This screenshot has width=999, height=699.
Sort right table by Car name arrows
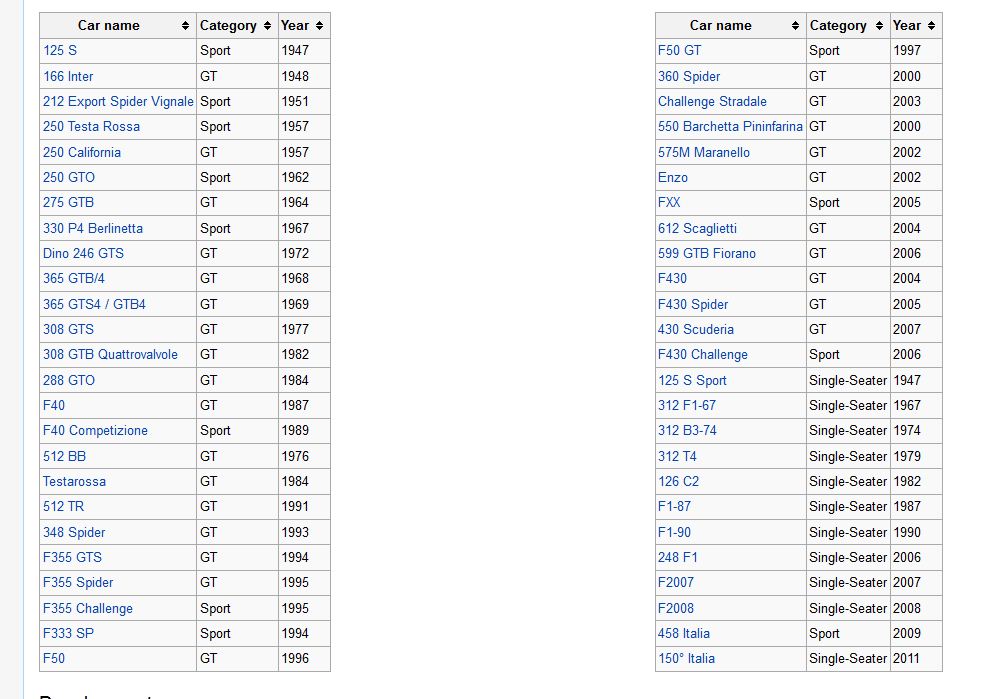point(795,26)
